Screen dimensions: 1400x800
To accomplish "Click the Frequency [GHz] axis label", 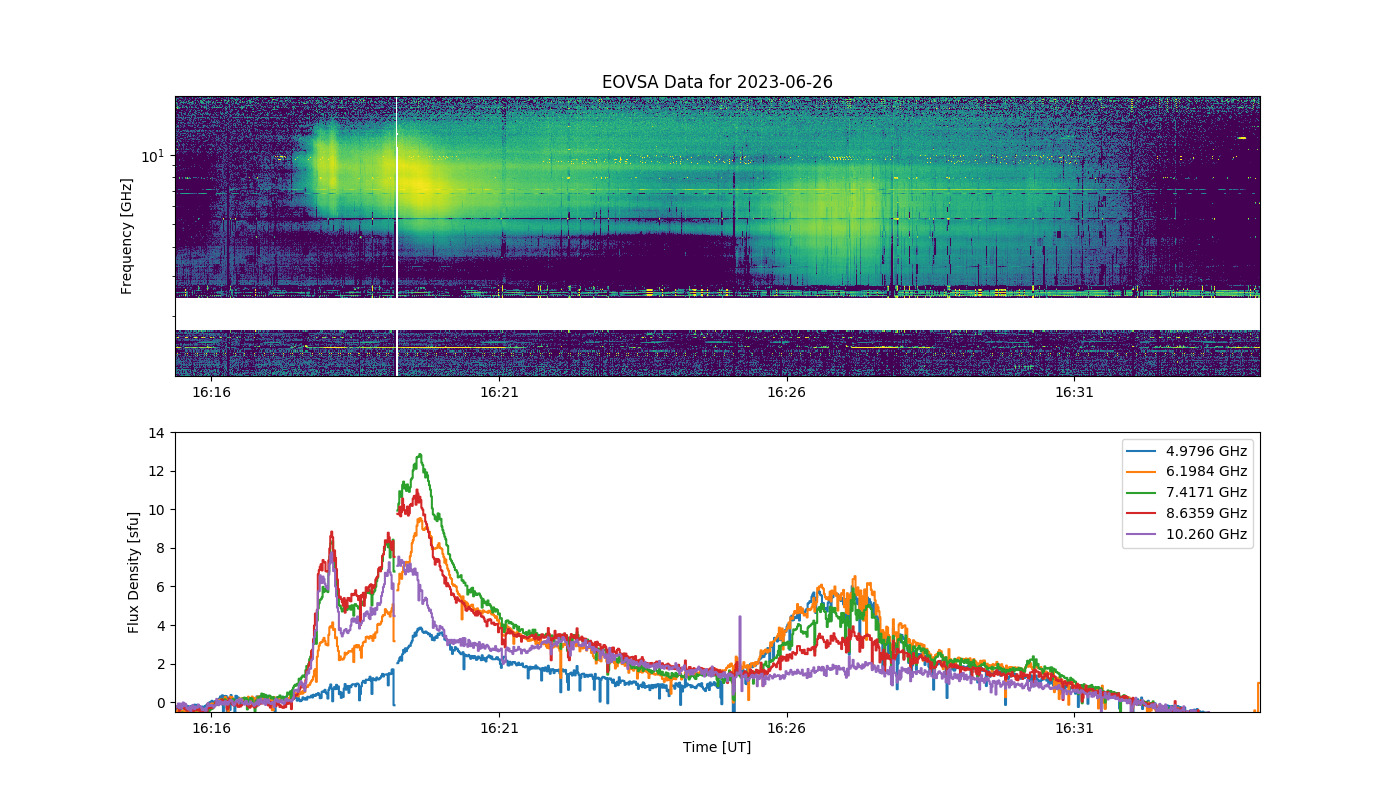I will pos(127,236).
